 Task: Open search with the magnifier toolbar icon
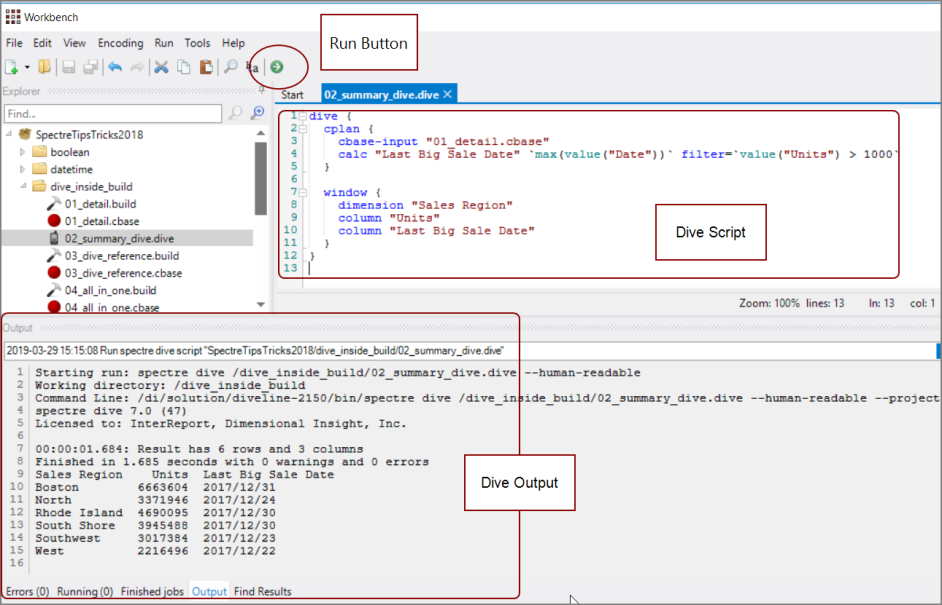(229, 67)
